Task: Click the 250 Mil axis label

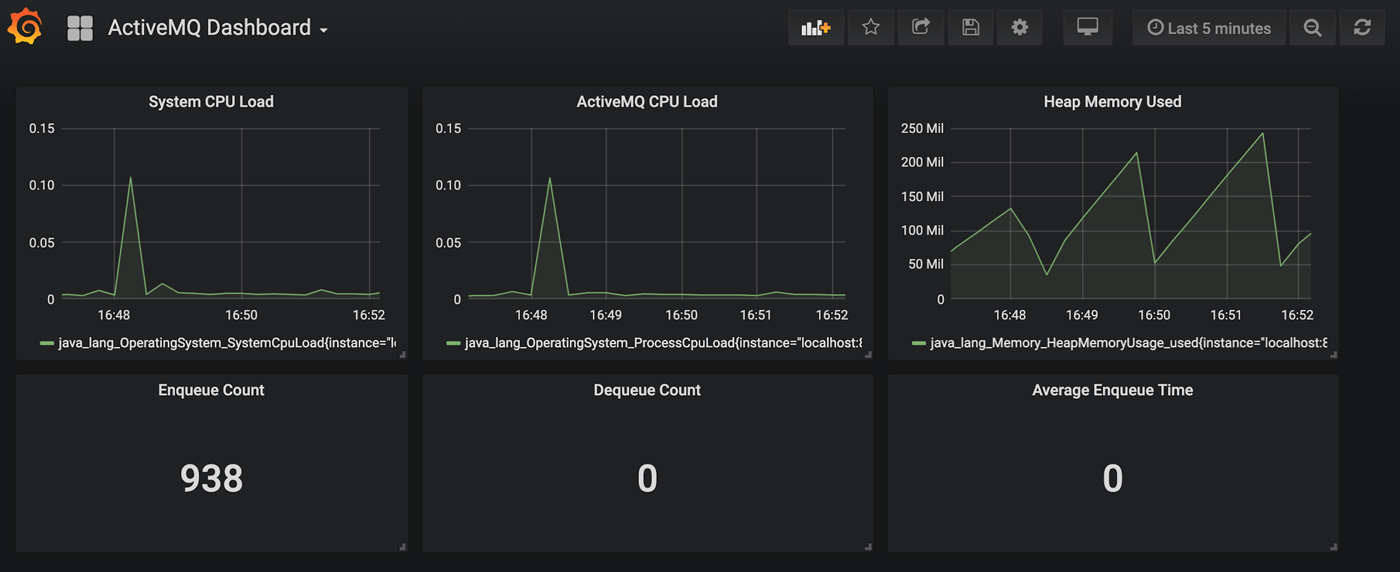Action: (x=922, y=128)
